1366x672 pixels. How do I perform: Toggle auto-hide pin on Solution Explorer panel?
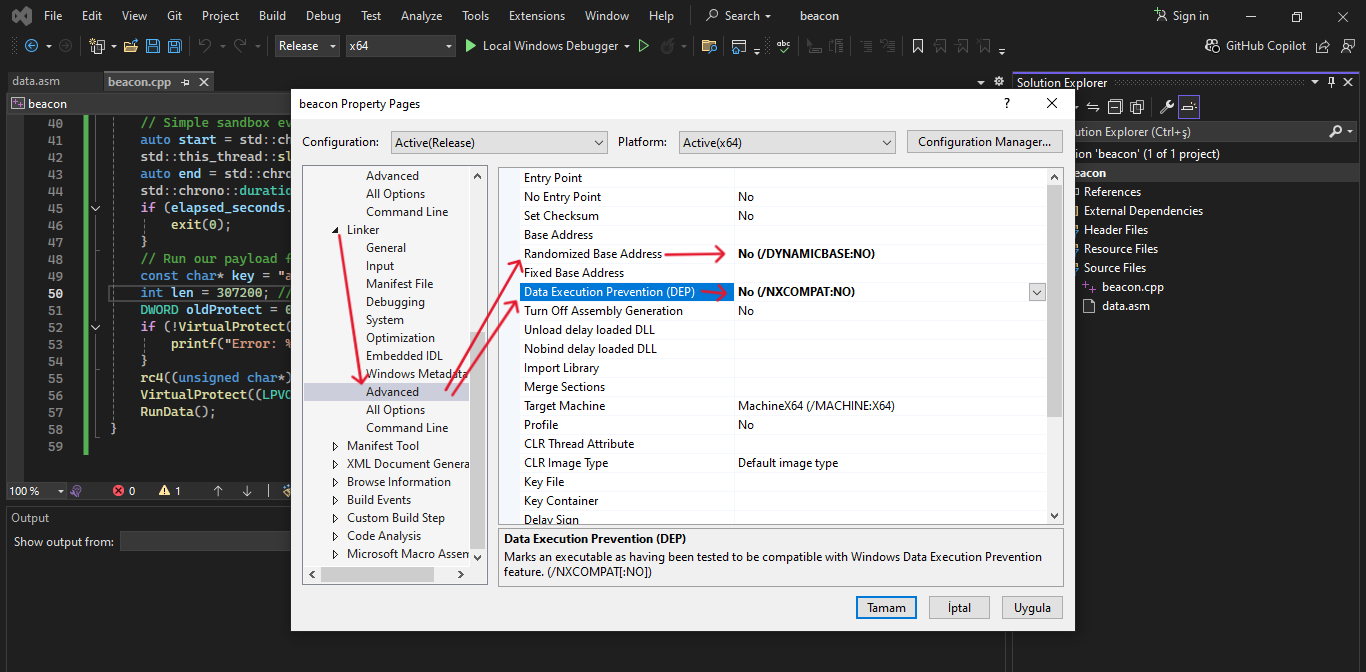click(x=1330, y=82)
